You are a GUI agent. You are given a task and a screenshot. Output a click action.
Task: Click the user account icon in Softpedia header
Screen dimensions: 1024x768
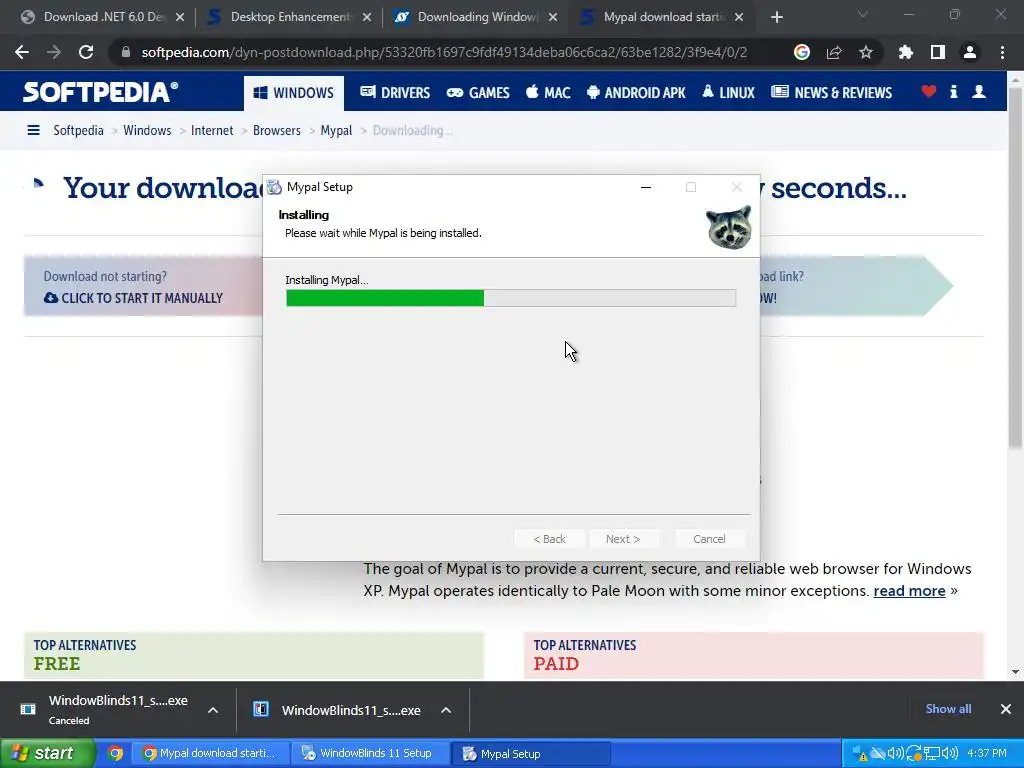click(x=979, y=92)
